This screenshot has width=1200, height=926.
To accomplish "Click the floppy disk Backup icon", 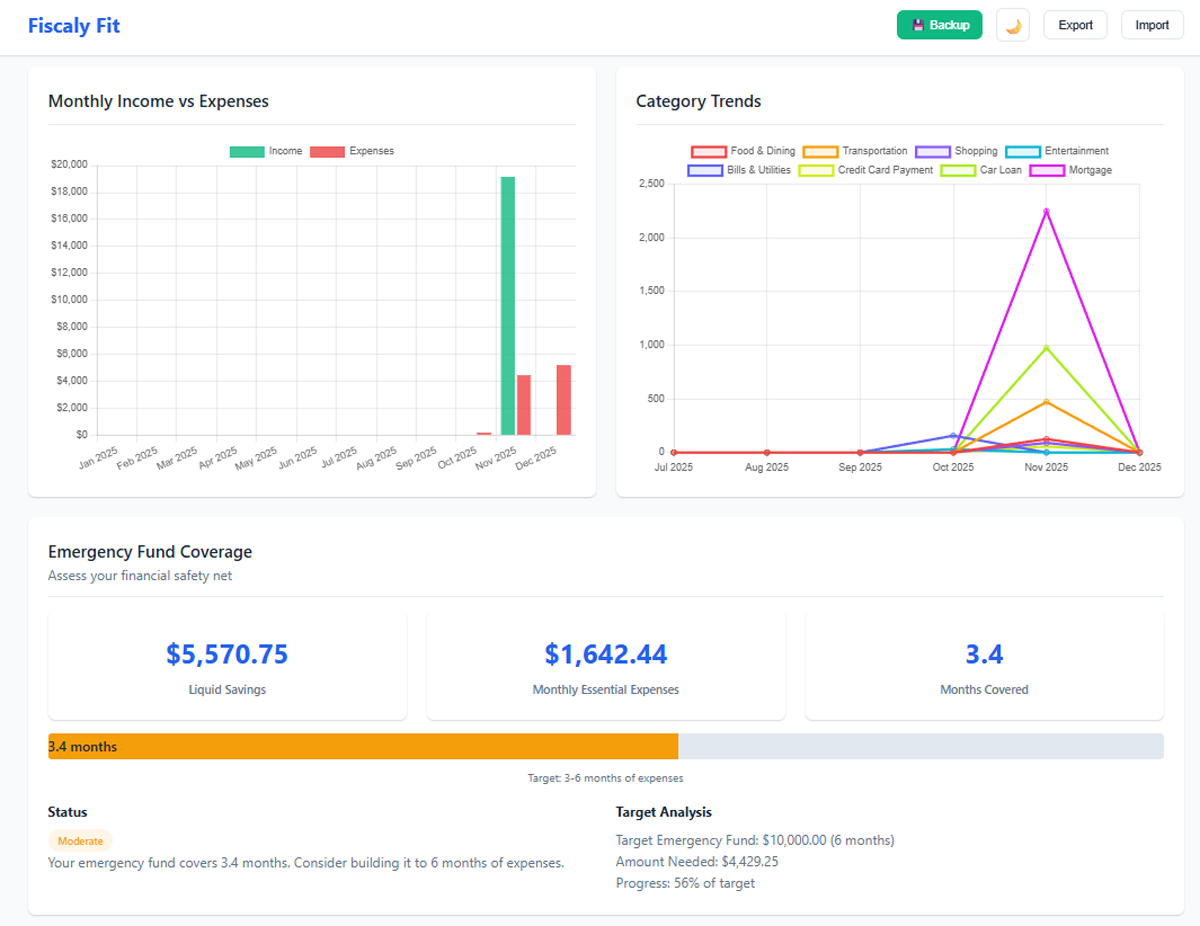I will 919,24.
